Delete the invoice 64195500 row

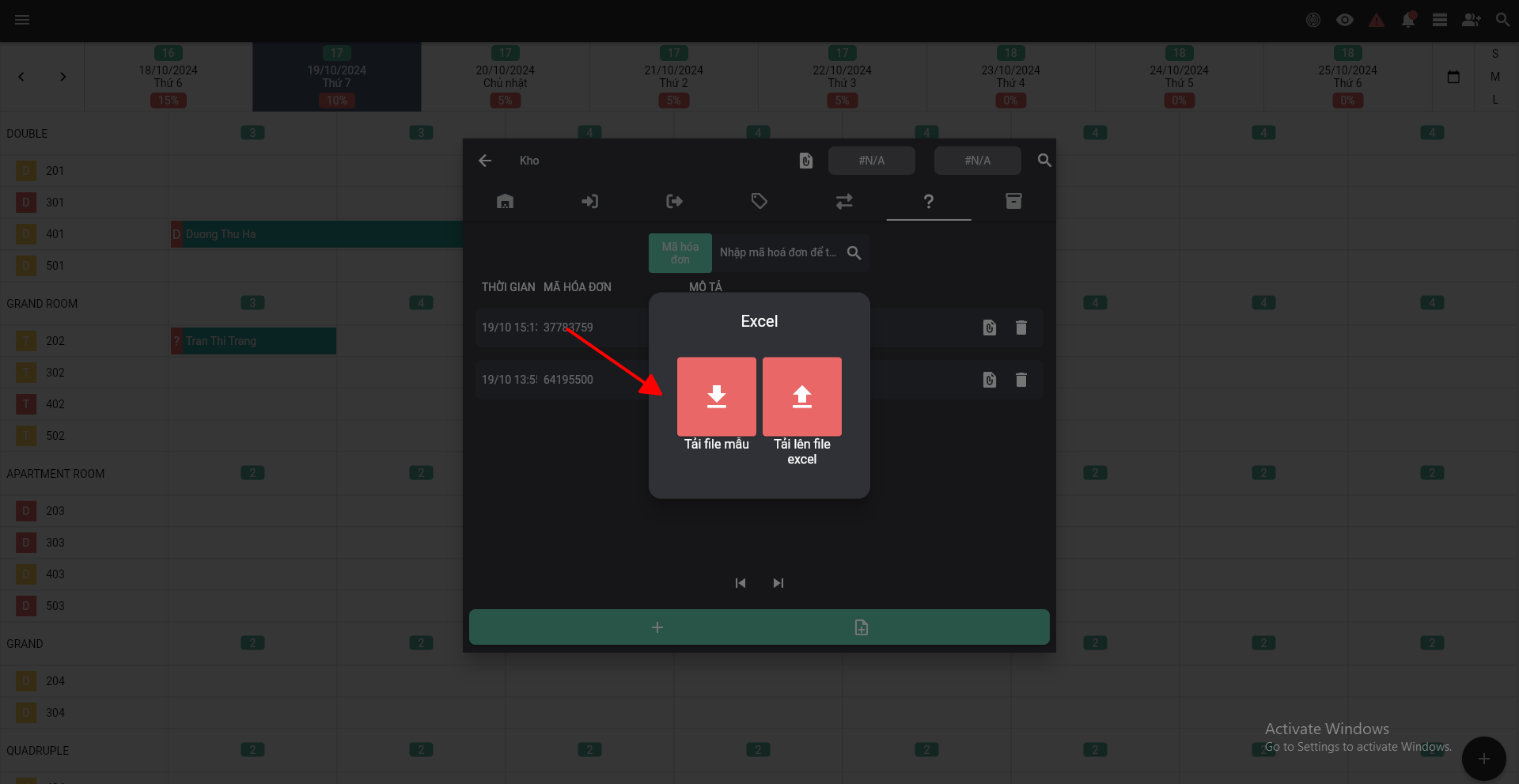point(1021,380)
